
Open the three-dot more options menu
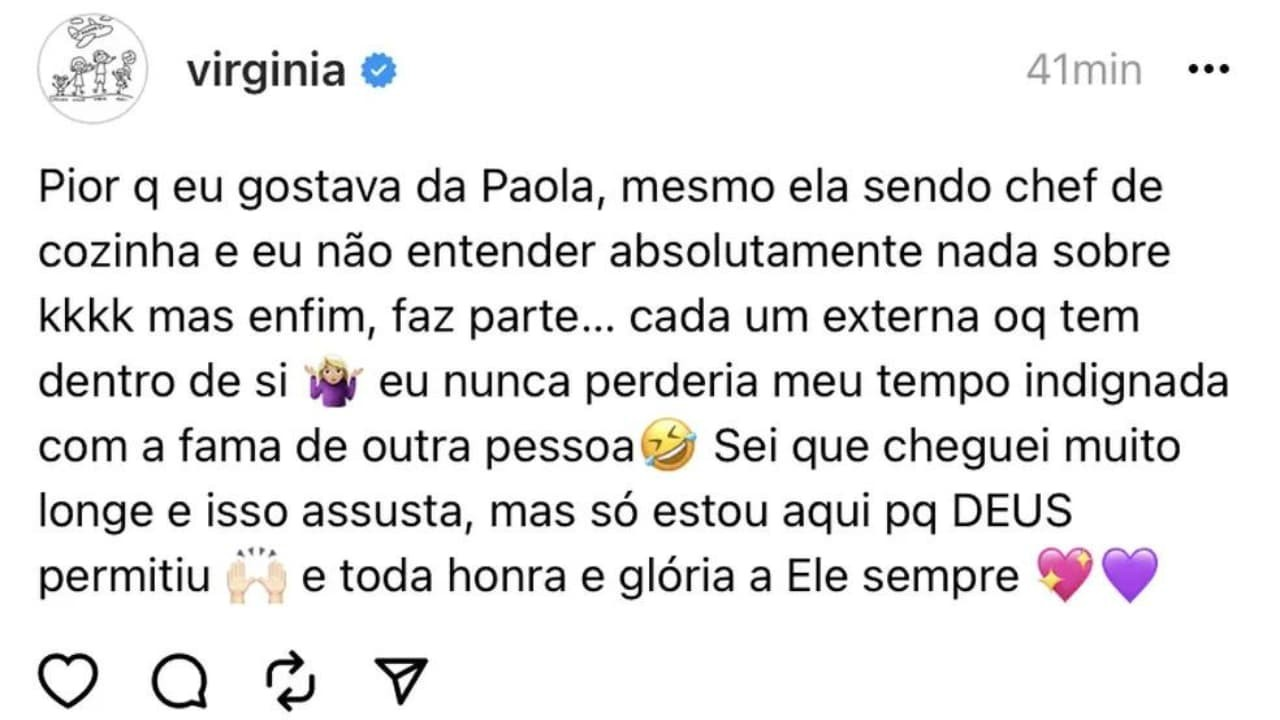(x=1207, y=71)
